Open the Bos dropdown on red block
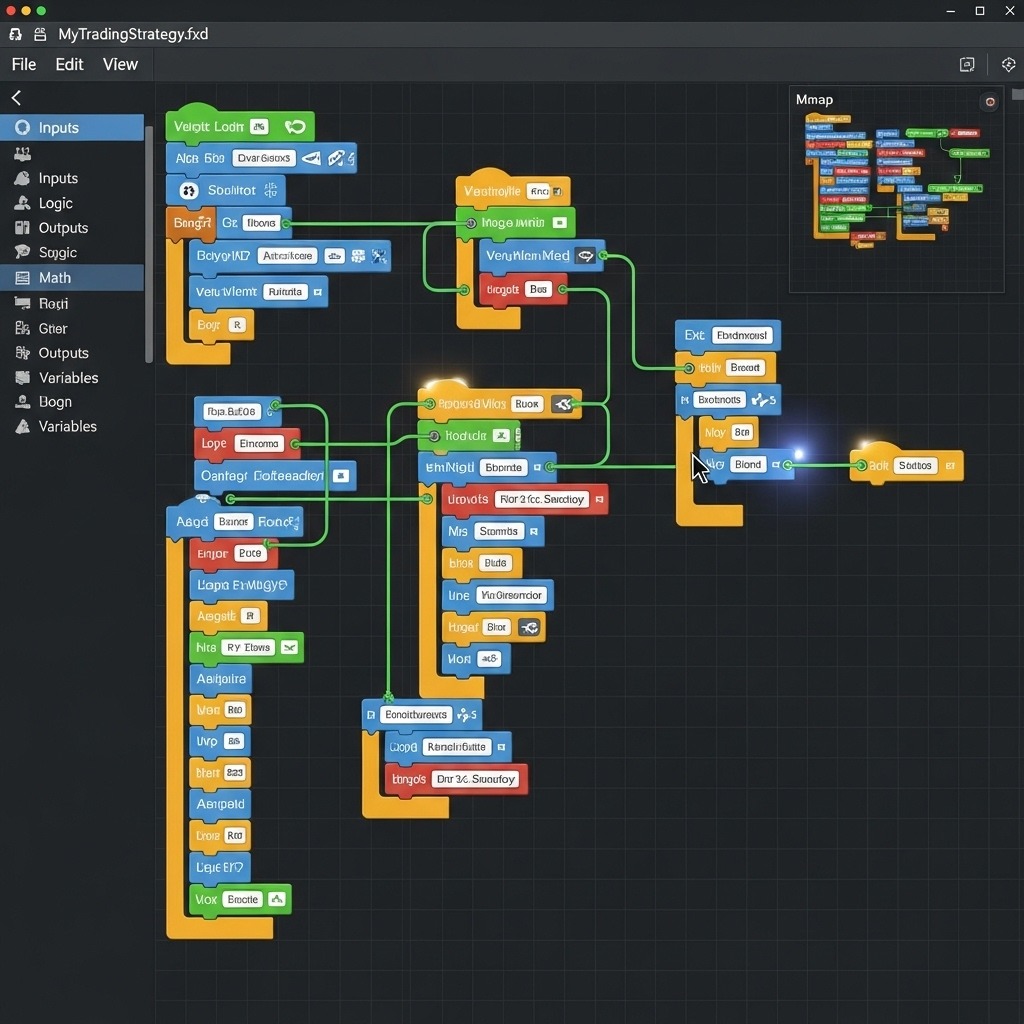Image resolution: width=1024 pixels, height=1024 pixels. [538, 289]
